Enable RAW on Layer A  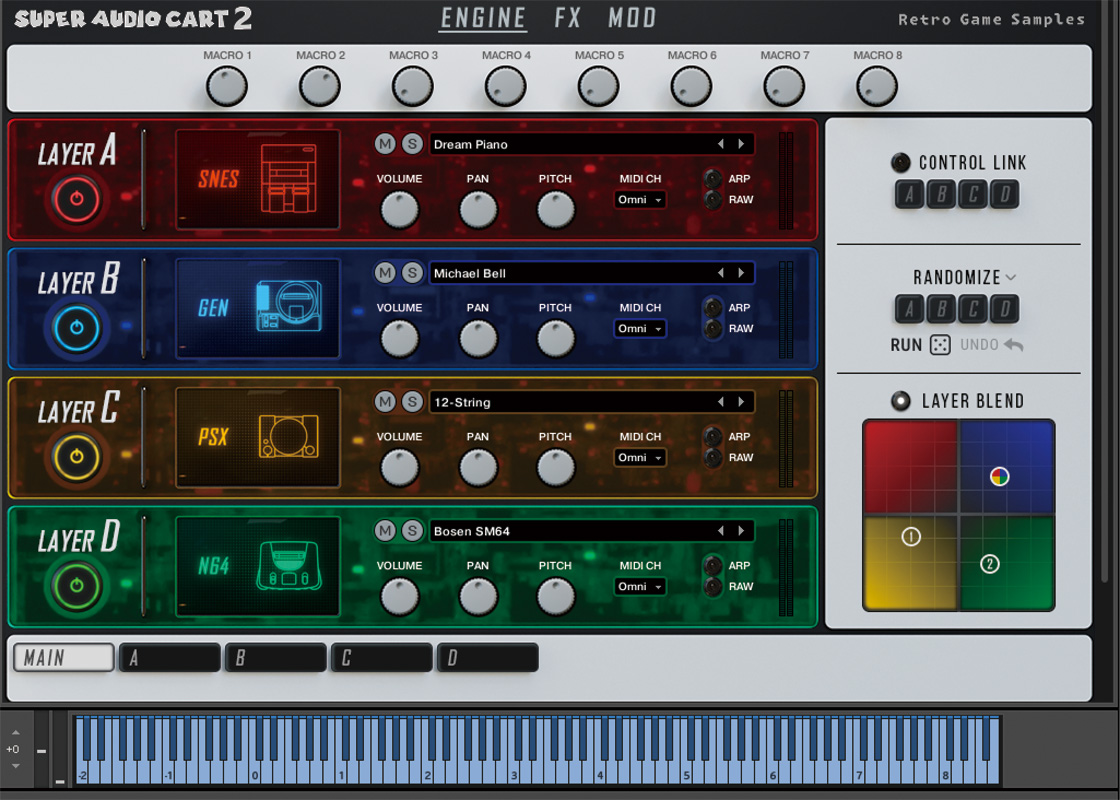click(713, 199)
